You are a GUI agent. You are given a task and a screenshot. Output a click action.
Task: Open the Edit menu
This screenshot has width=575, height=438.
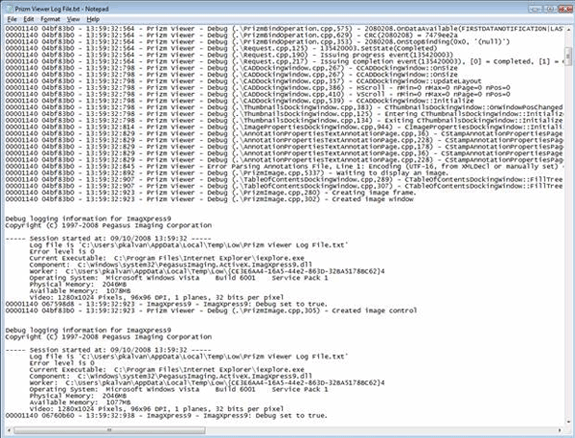pos(29,19)
